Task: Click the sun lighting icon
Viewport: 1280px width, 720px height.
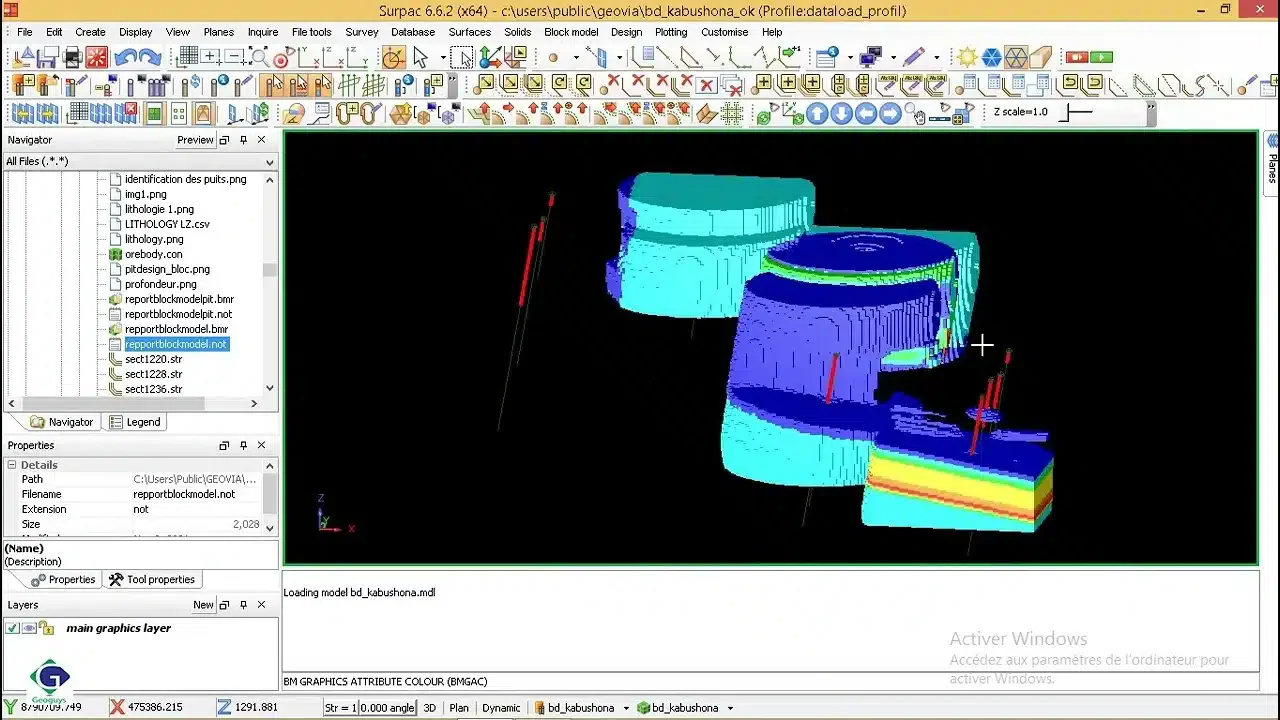Action: [x=967, y=57]
